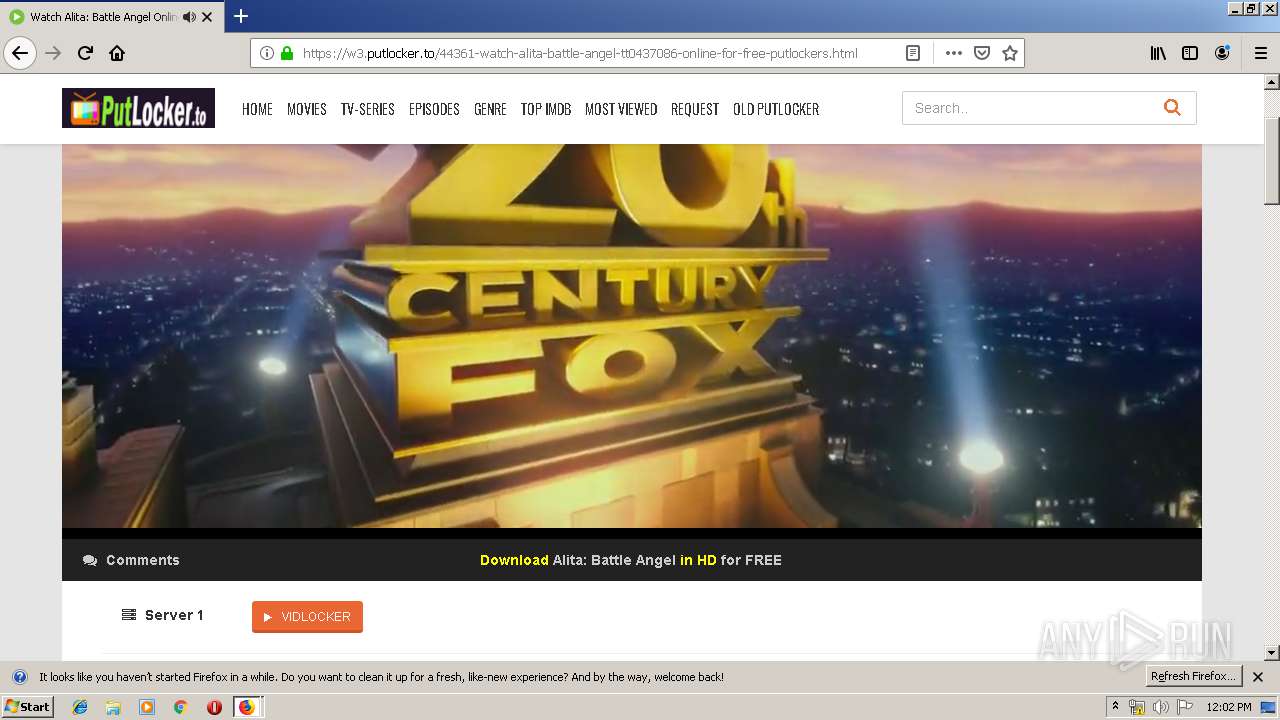Open the Firefox account icon
Image resolution: width=1280 pixels, height=720 pixels.
pyautogui.click(x=1222, y=53)
